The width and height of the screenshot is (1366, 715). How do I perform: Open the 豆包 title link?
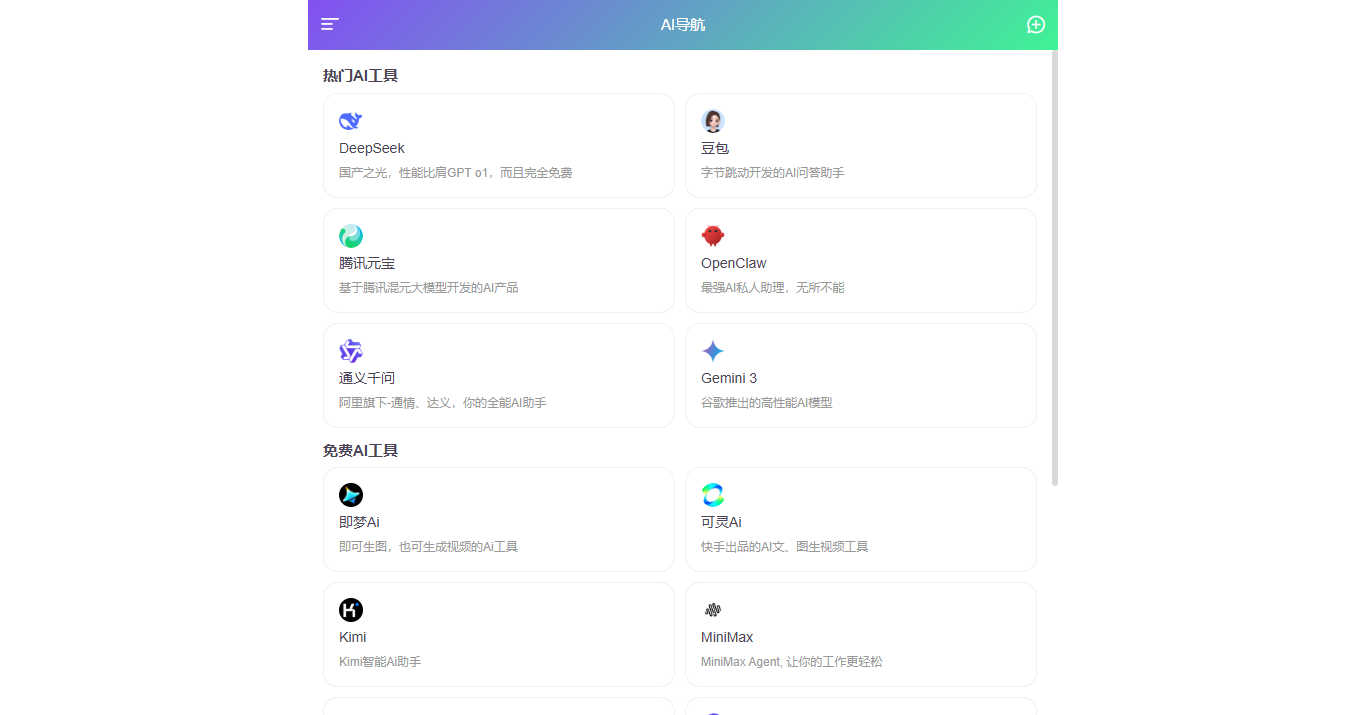pyautogui.click(x=715, y=148)
